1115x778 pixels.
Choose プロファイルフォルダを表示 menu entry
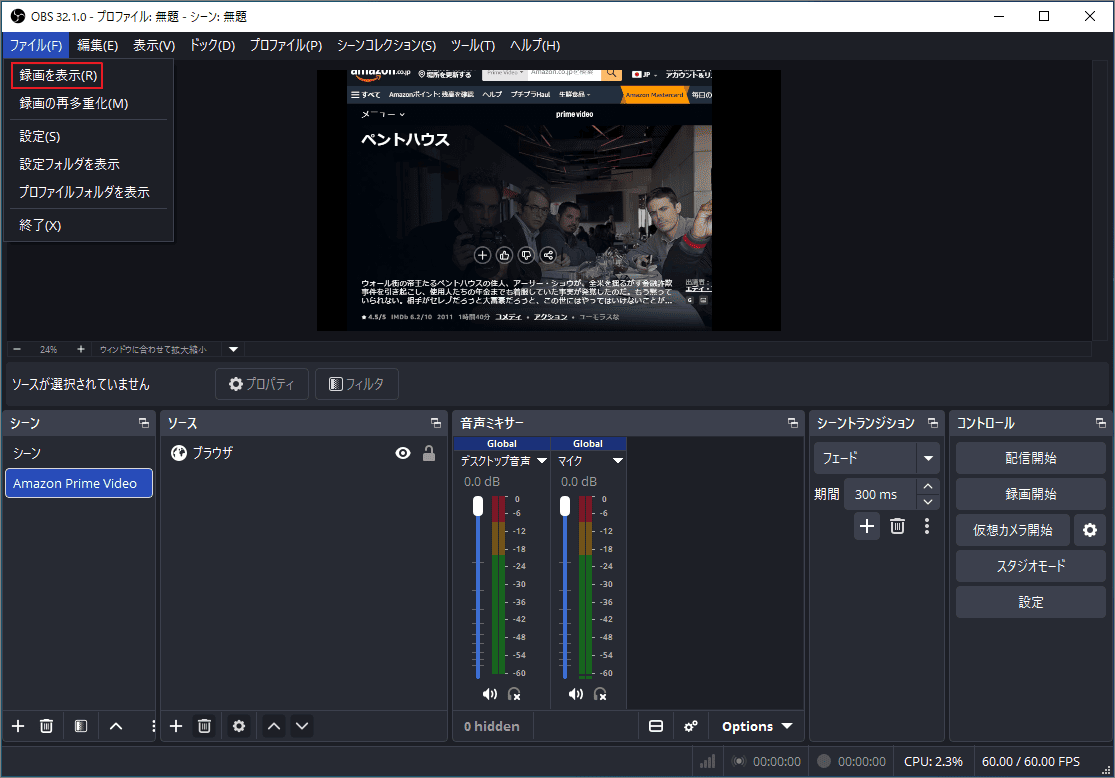click(89, 192)
